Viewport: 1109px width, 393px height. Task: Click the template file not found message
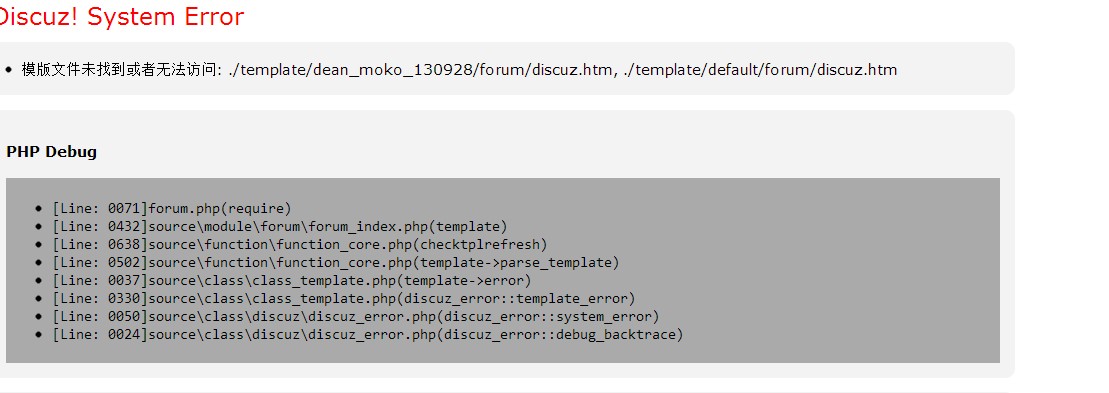459,69
